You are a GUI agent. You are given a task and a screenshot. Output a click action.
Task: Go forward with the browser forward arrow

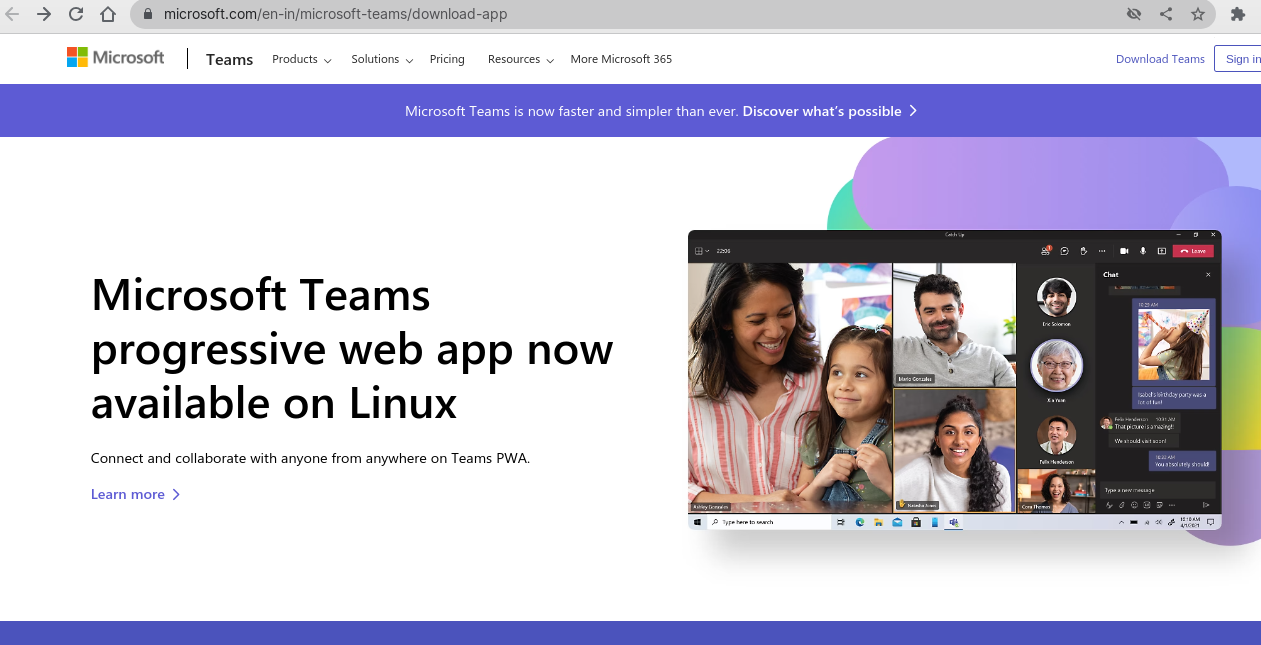(44, 14)
